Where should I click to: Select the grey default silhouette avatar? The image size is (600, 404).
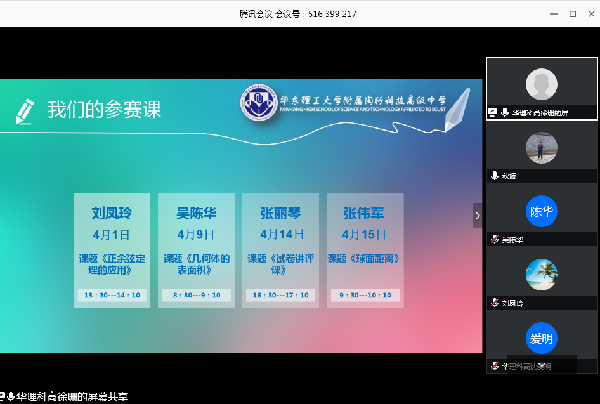point(541,84)
